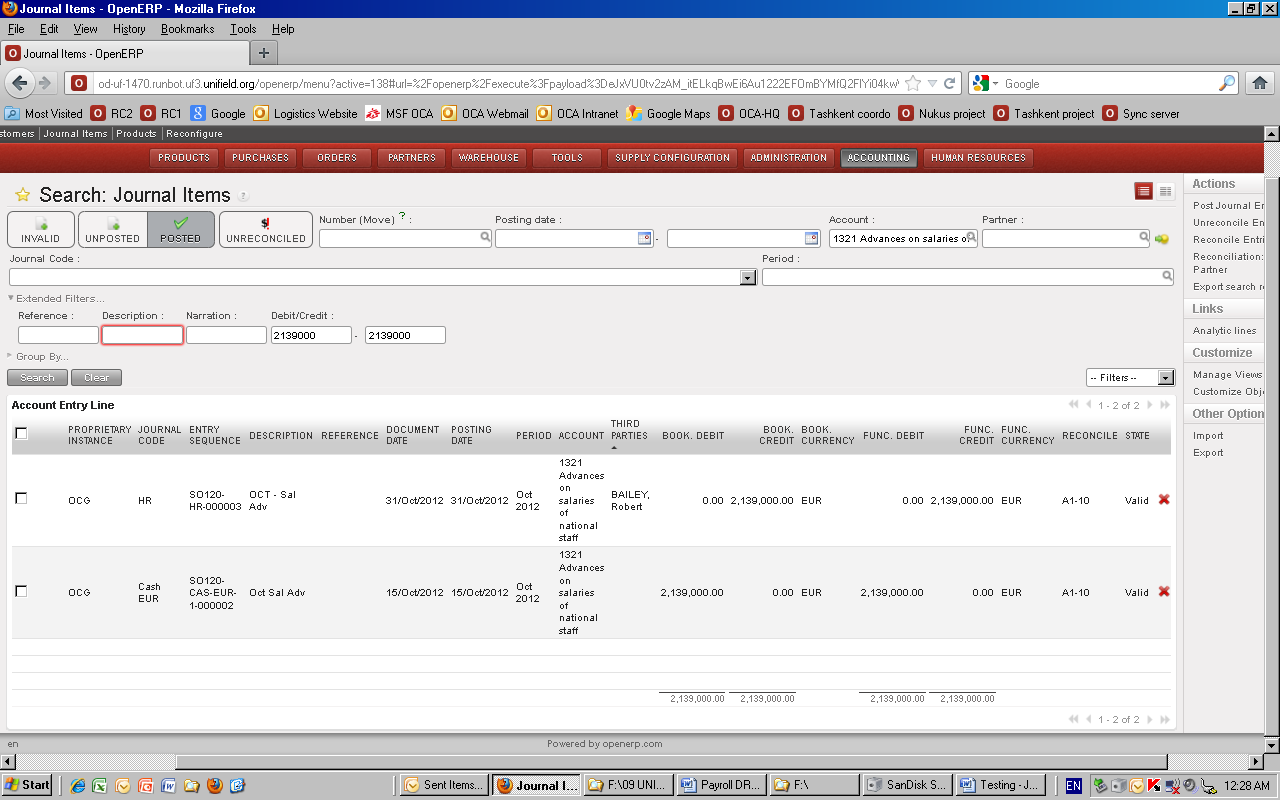The width and height of the screenshot is (1280, 800).
Task: Switch to the list view icon
Action: (1143, 191)
